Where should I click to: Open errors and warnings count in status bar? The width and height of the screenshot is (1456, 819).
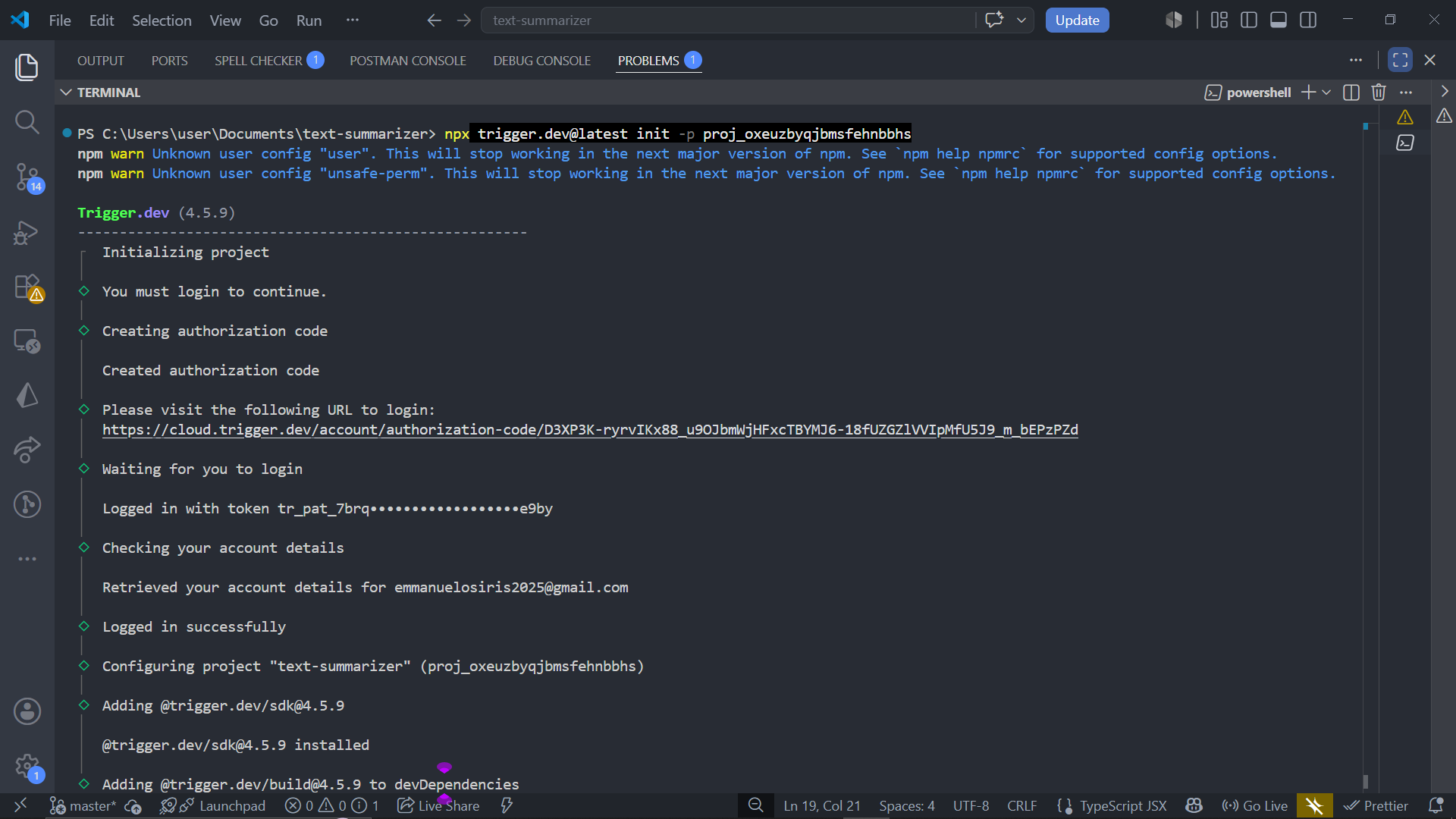pyautogui.click(x=332, y=806)
